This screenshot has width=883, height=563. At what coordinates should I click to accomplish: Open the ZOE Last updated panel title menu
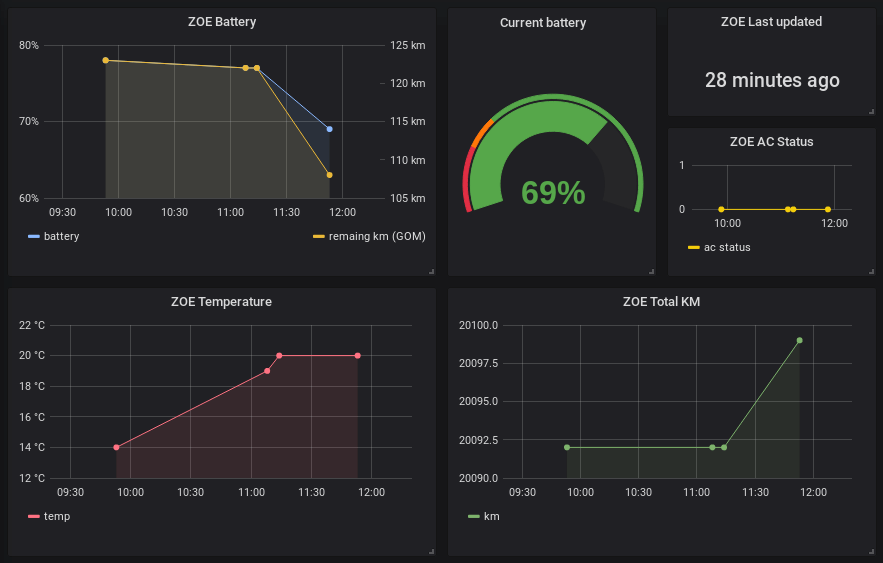pos(771,22)
